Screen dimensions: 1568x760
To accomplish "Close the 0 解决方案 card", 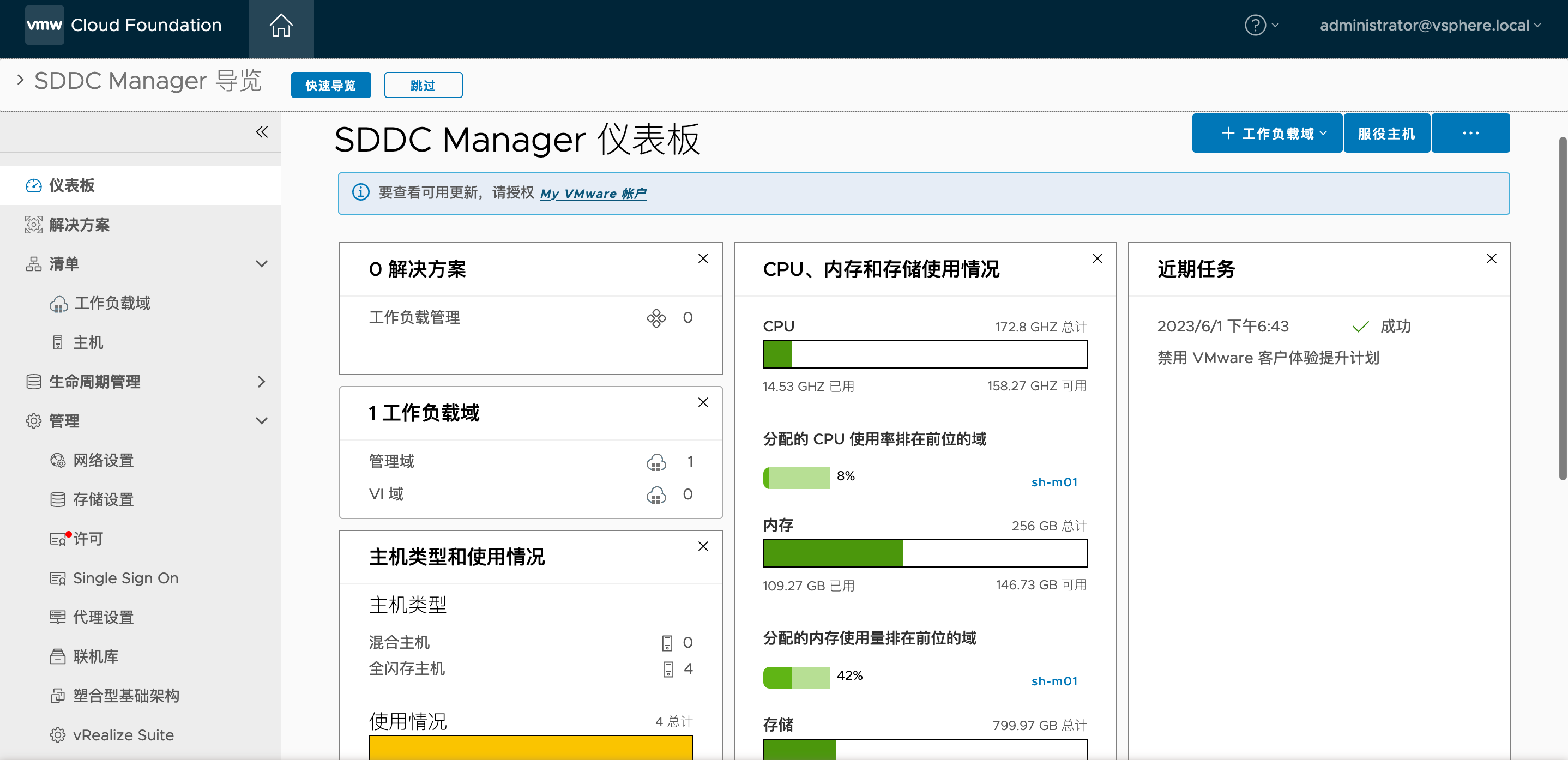I will (703, 258).
